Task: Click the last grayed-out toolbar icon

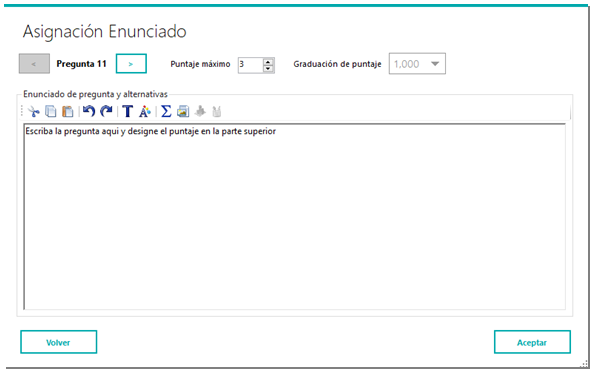Action: point(217,112)
